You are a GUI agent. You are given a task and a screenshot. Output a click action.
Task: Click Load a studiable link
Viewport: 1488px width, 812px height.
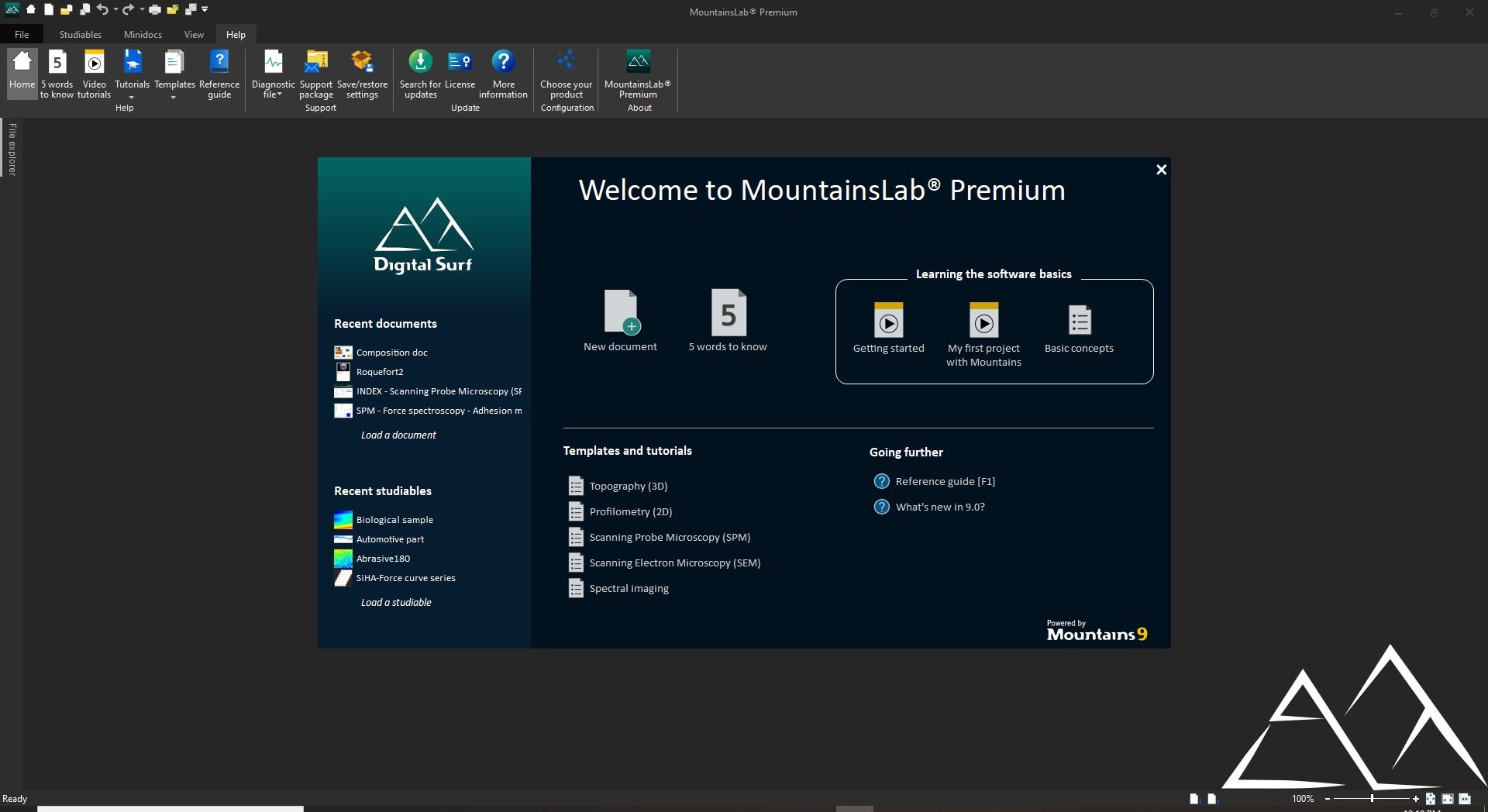click(x=396, y=603)
